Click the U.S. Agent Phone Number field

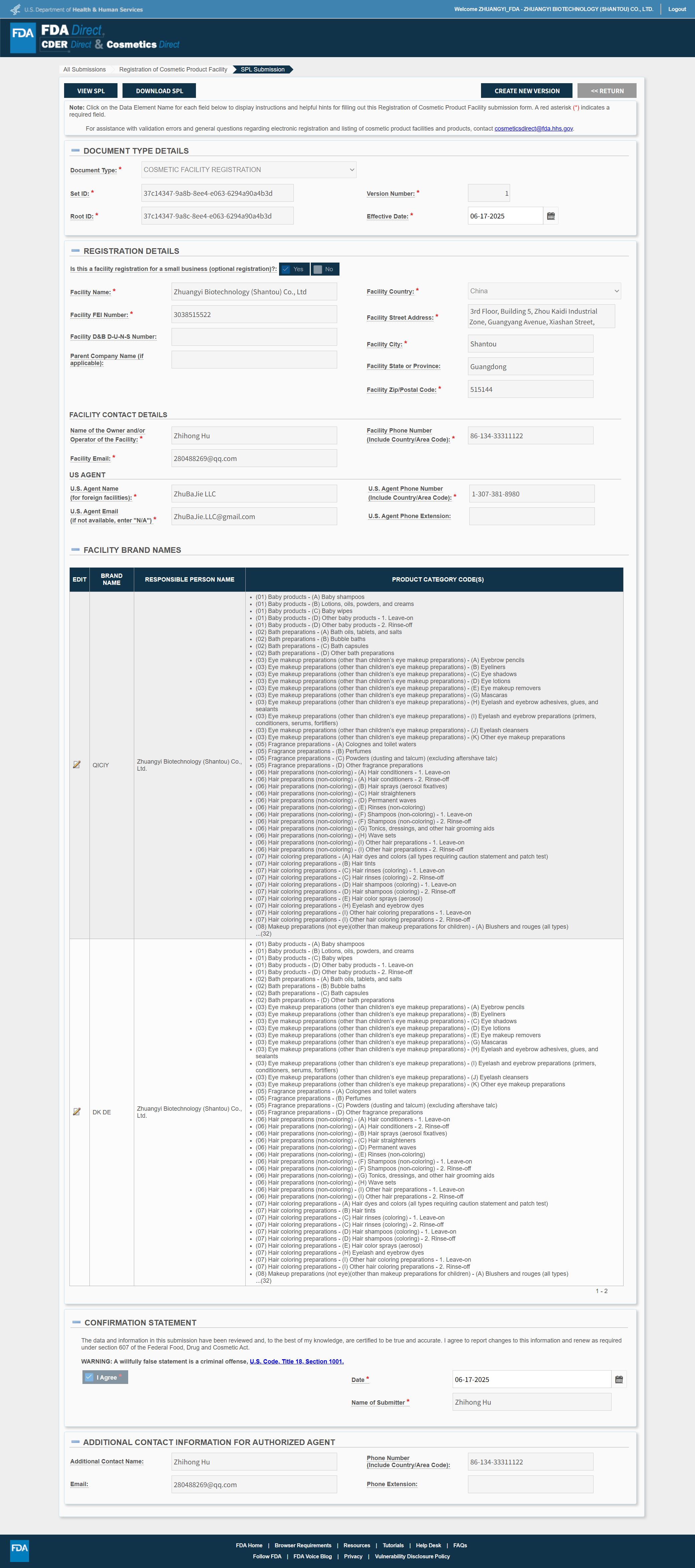[x=532, y=494]
